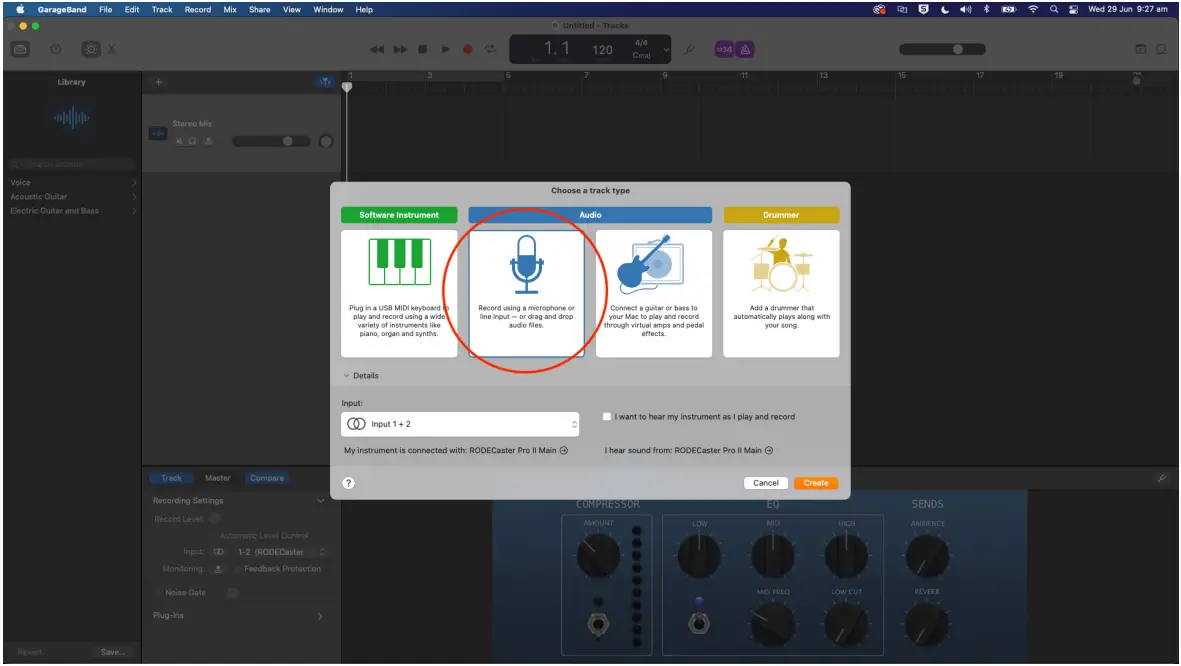This screenshot has height=666, width=1181.
Task: Select the Audio microphone track type
Action: point(525,290)
